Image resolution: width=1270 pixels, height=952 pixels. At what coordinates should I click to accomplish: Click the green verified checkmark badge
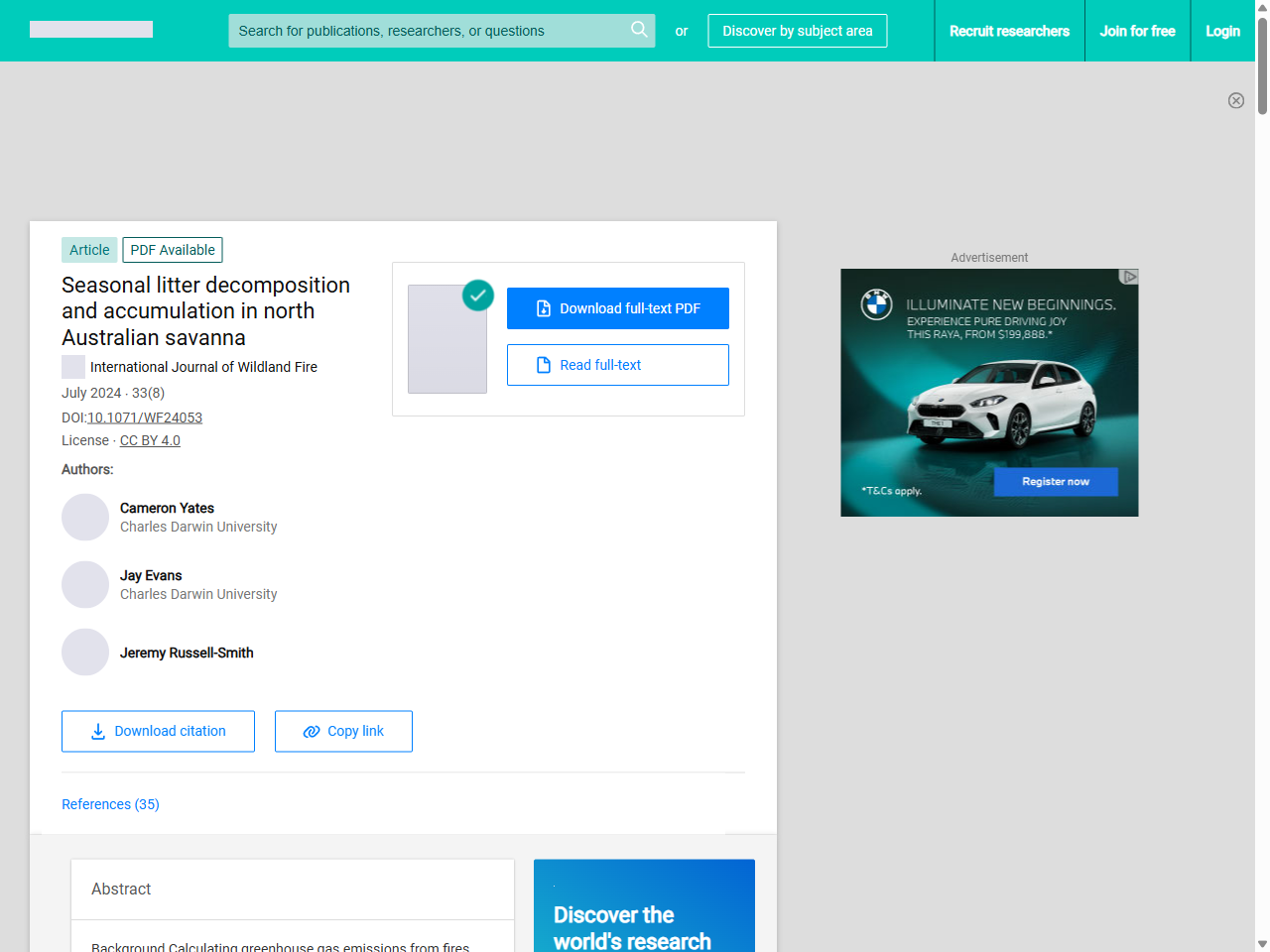click(478, 295)
